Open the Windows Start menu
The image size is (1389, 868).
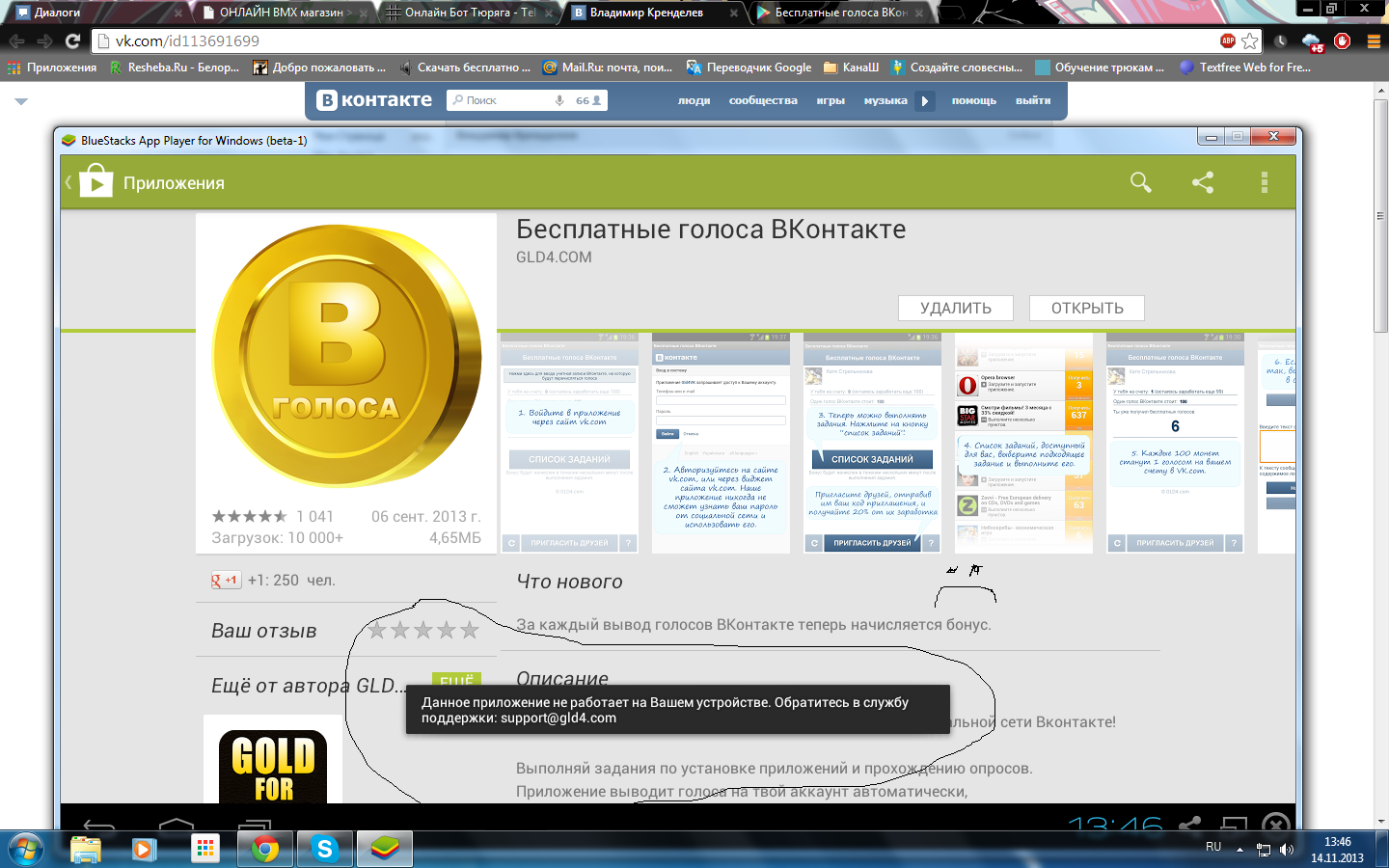tap(25, 849)
